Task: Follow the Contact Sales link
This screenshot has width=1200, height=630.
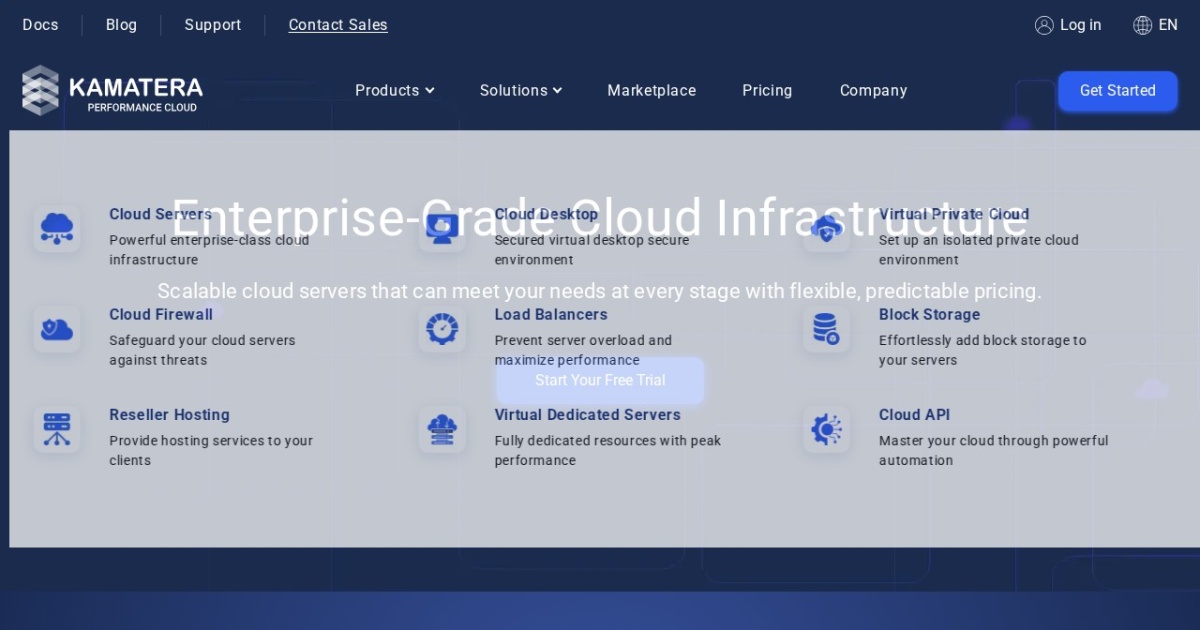Action: click(338, 25)
